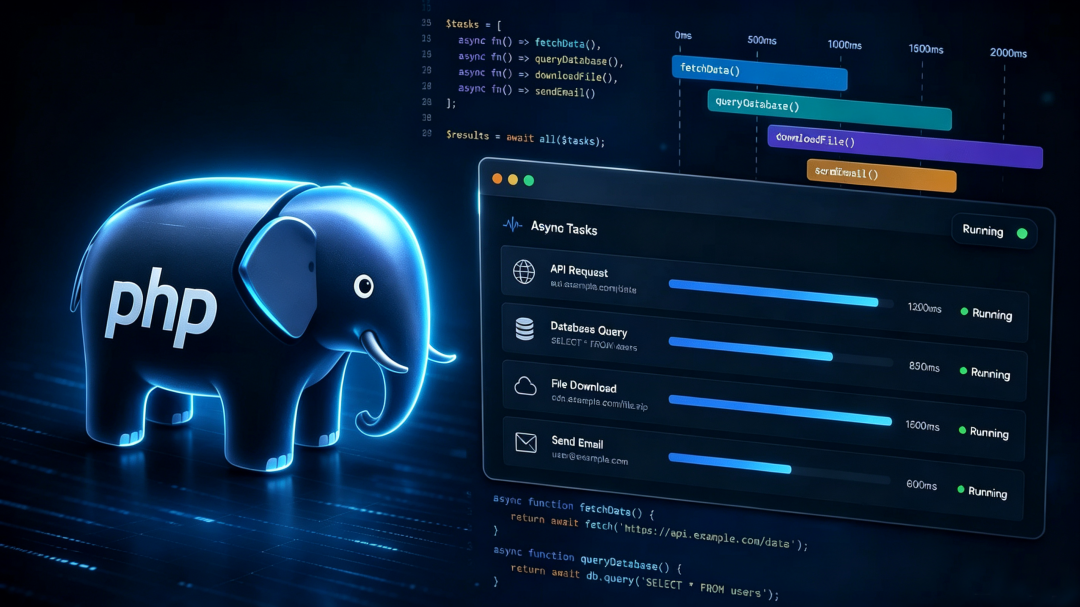The width and height of the screenshot is (1080, 607).
Task: Click the cloud icon beside File Download
Action: click(x=526, y=386)
